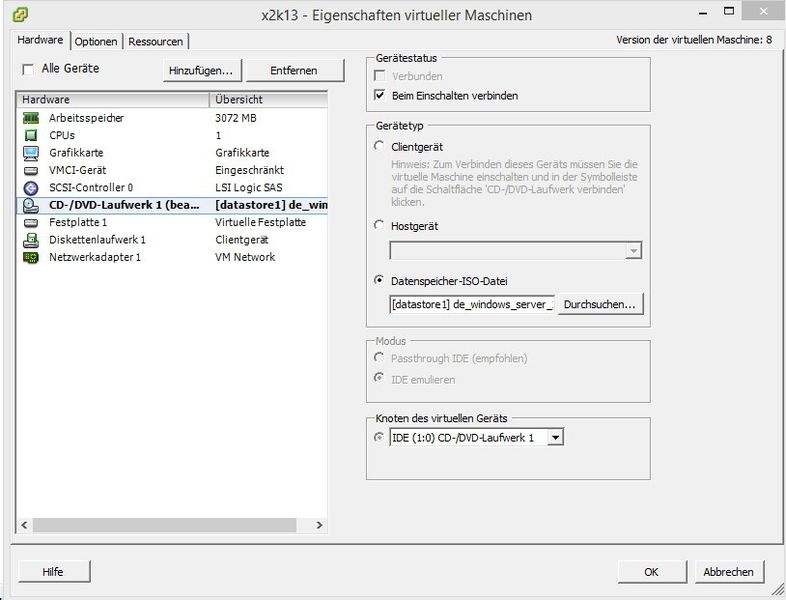The width and height of the screenshot is (786, 600).
Task: Click the Eingeschränkt value
Action: pos(250,170)
